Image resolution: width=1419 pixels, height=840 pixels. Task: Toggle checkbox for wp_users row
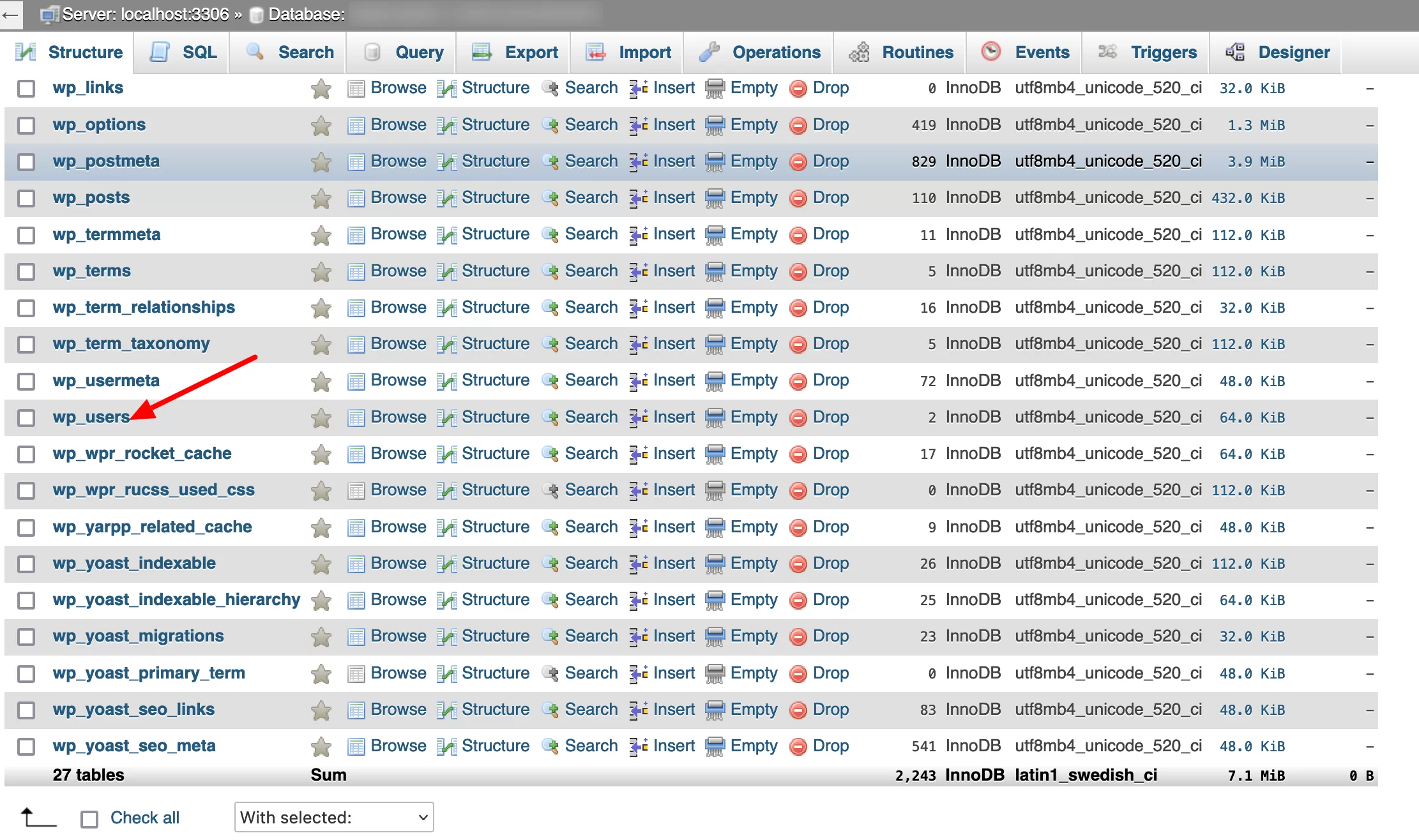point(27,417)
